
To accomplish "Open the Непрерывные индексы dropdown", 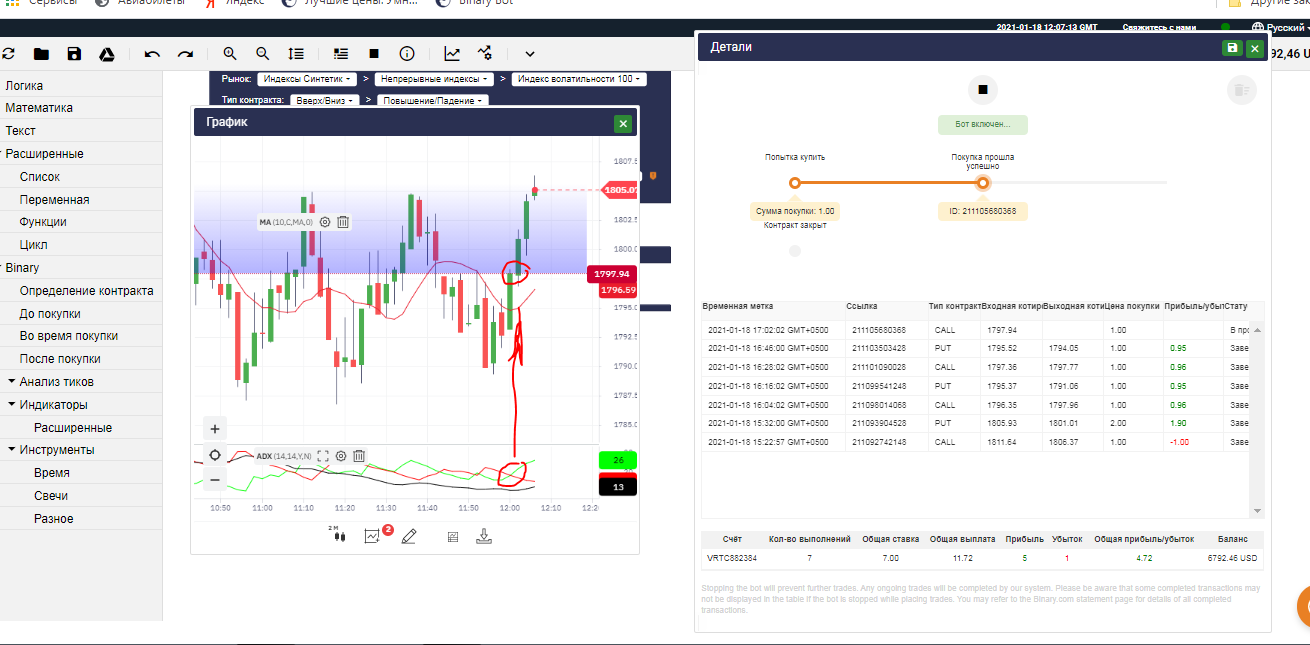I will pos(434,79).
